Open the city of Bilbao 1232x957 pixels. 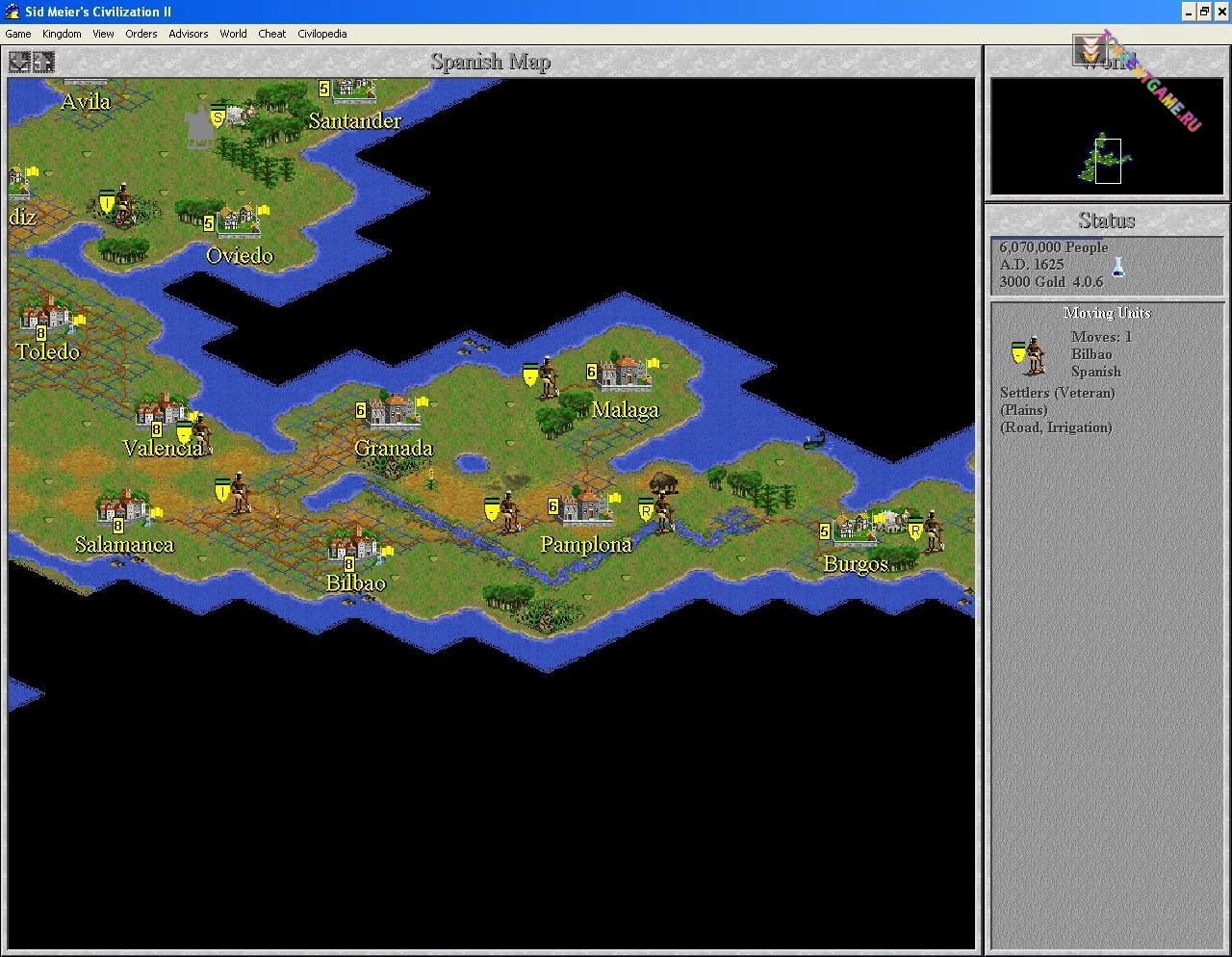click(353, 548)
